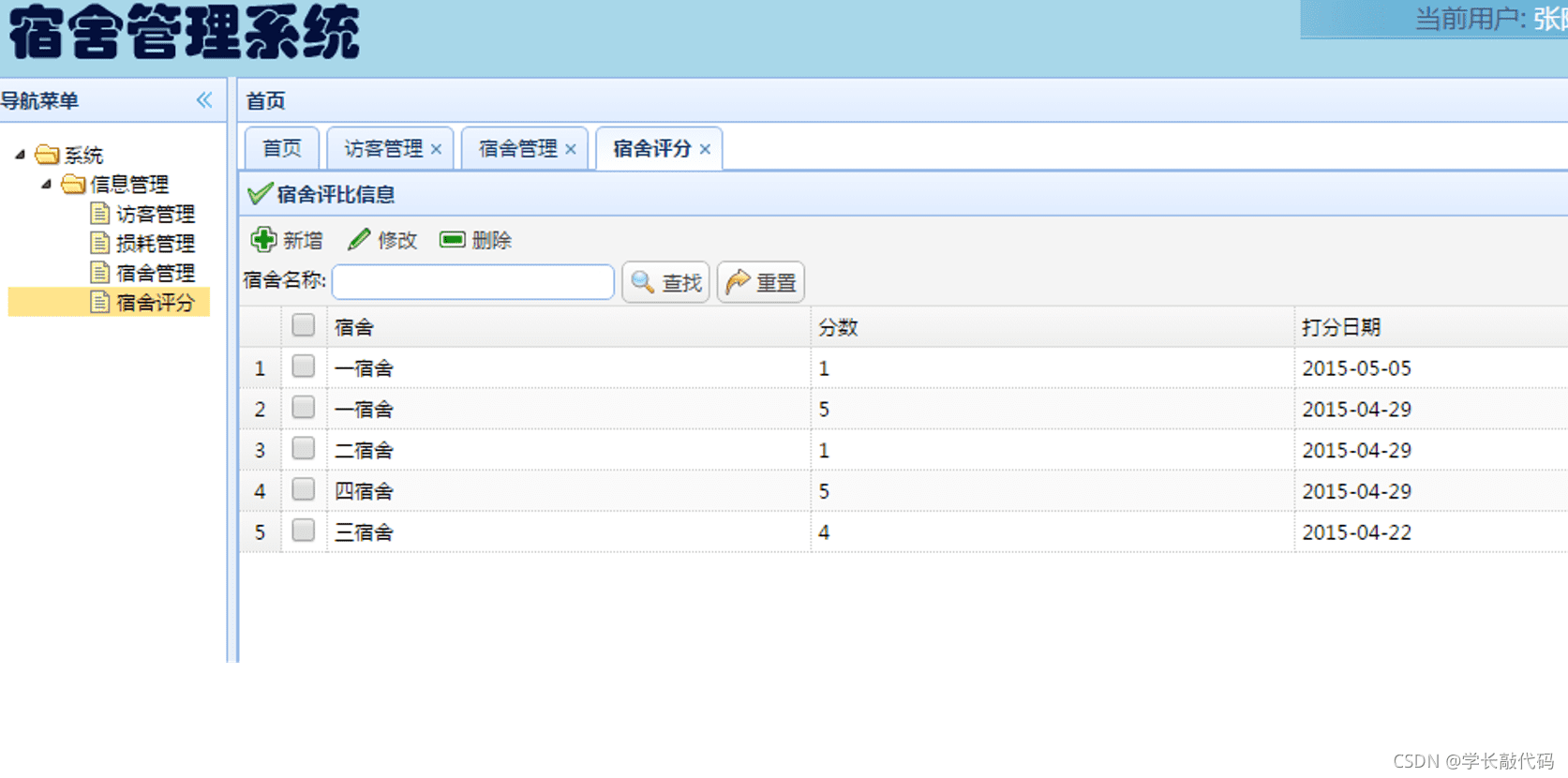Collapse the navigation menu panel
1568x778 pixels.
point(204,100)
